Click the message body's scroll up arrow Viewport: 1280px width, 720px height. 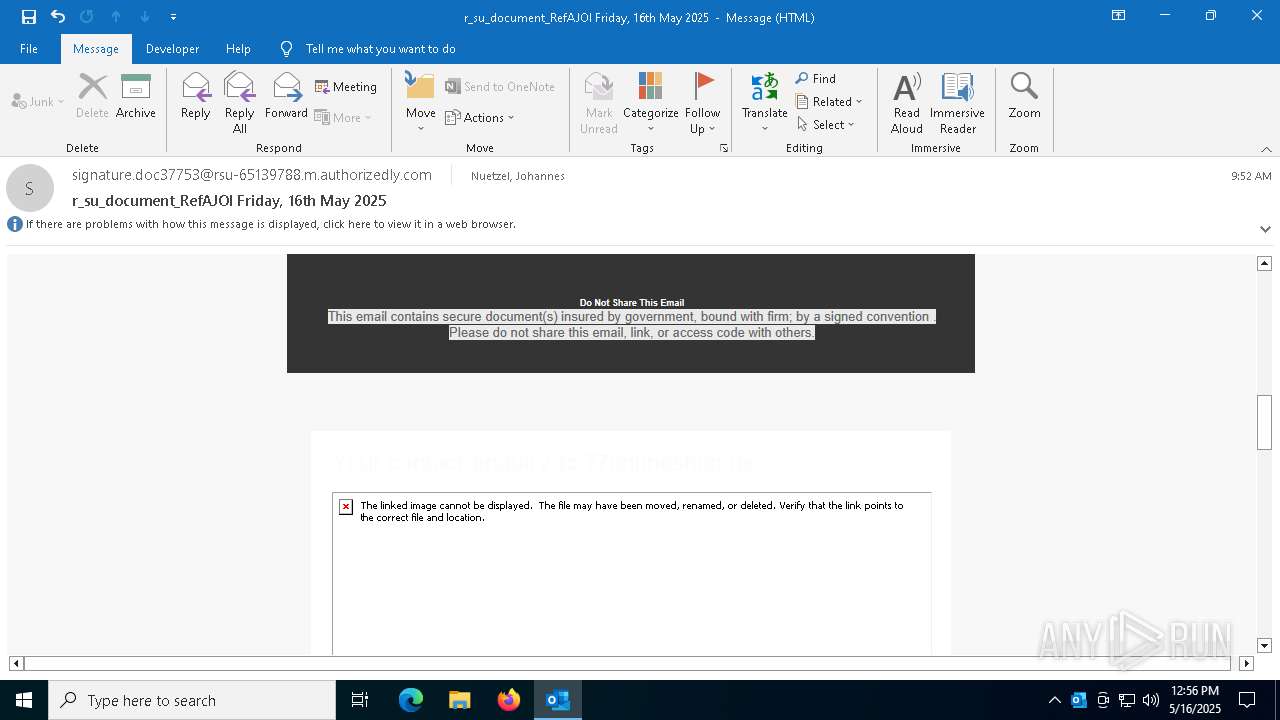[1264, 263]
